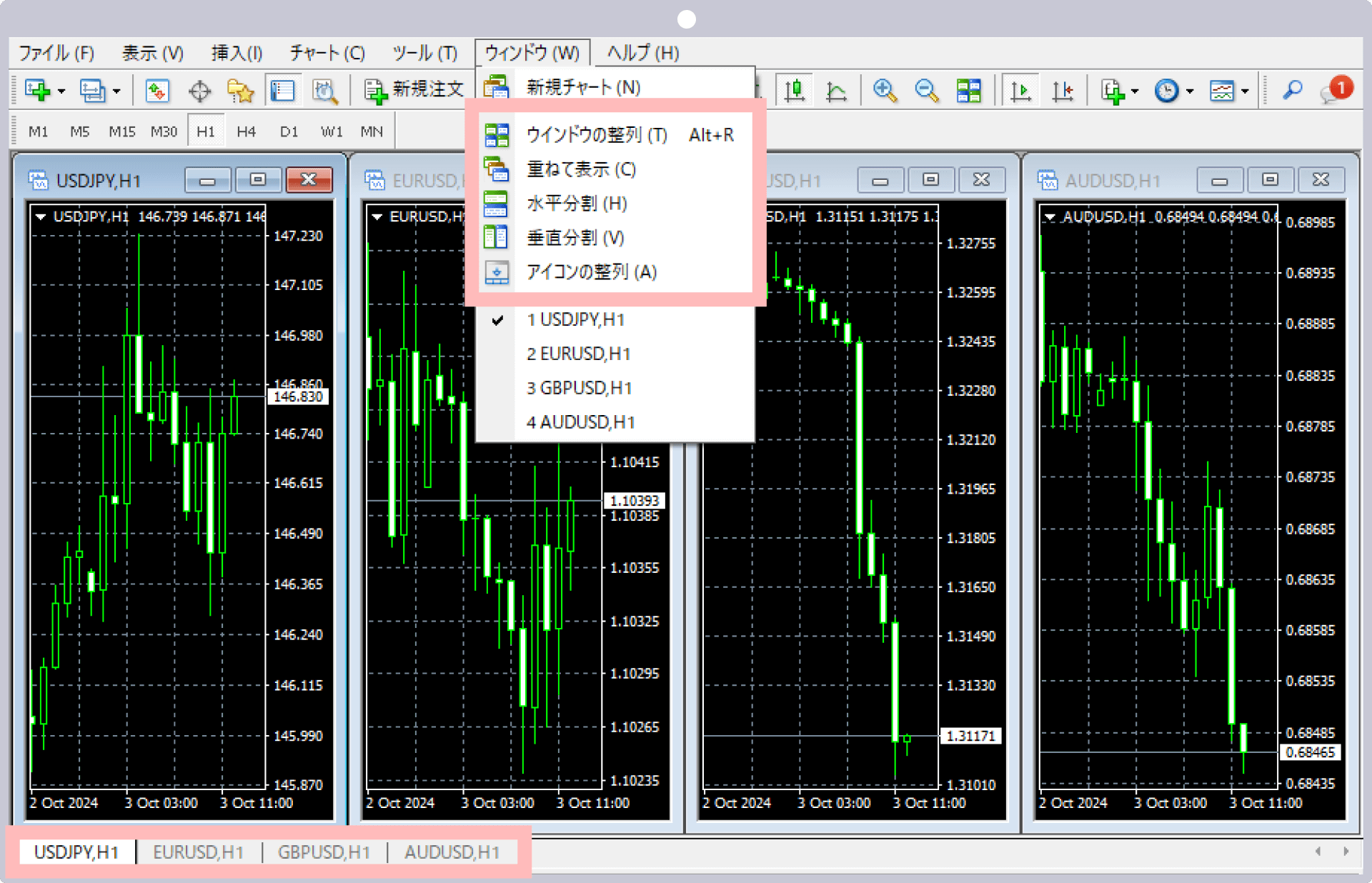Click the zoom out magnifier
The height and width of the screenshot is (883, 1372).
[926, 91]
